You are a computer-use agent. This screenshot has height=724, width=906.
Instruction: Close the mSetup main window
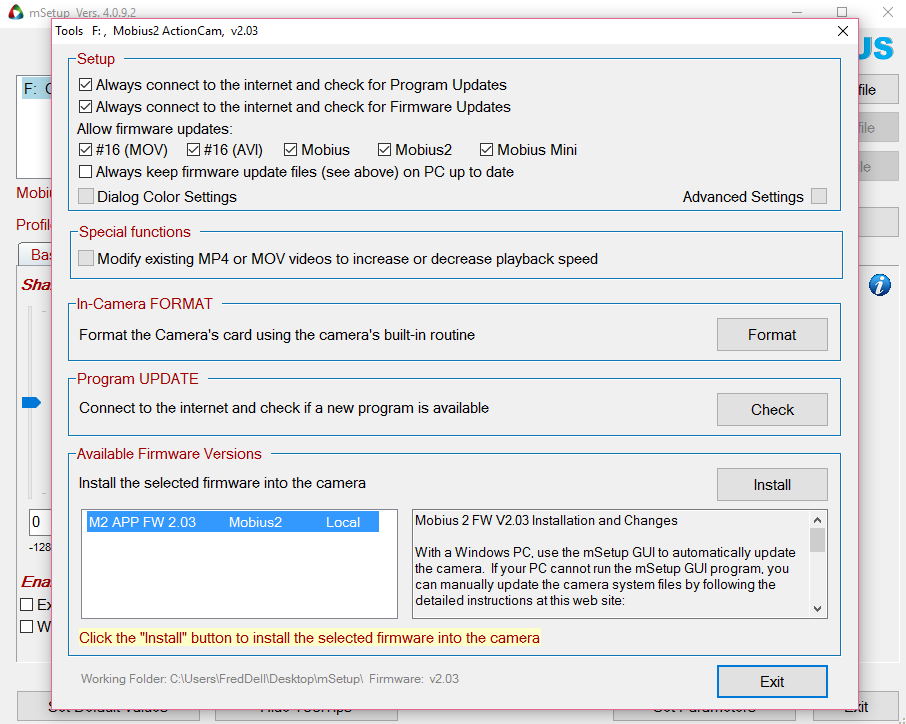tap(888, 12)
